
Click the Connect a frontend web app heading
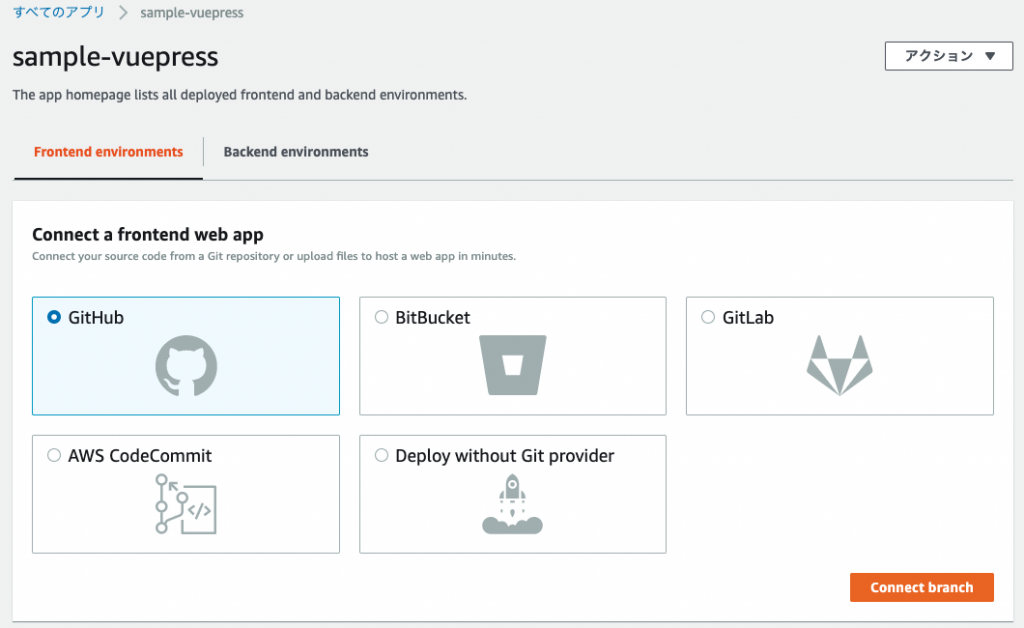coord(148,234)
